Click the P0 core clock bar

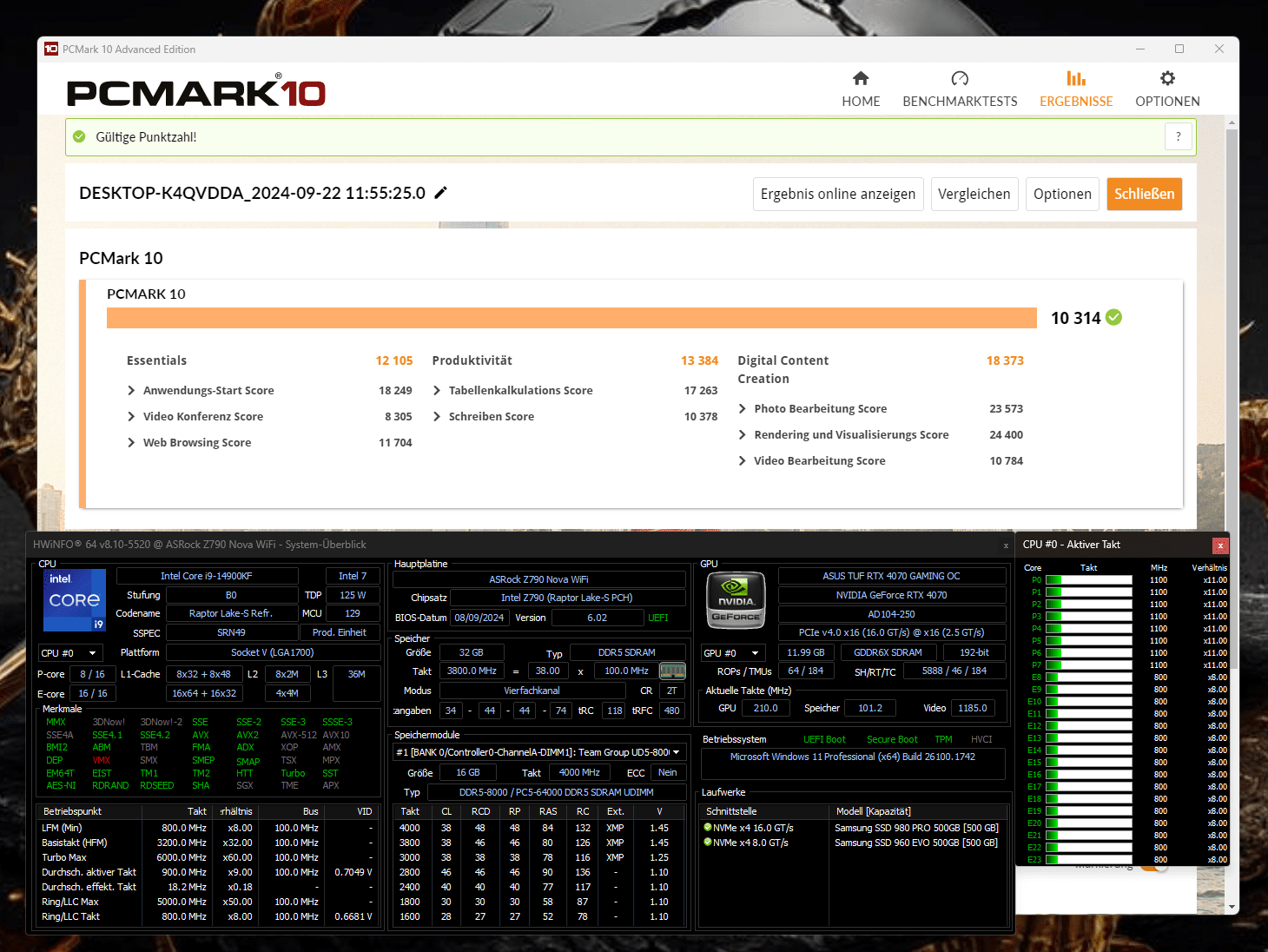tap(1089, 580)
